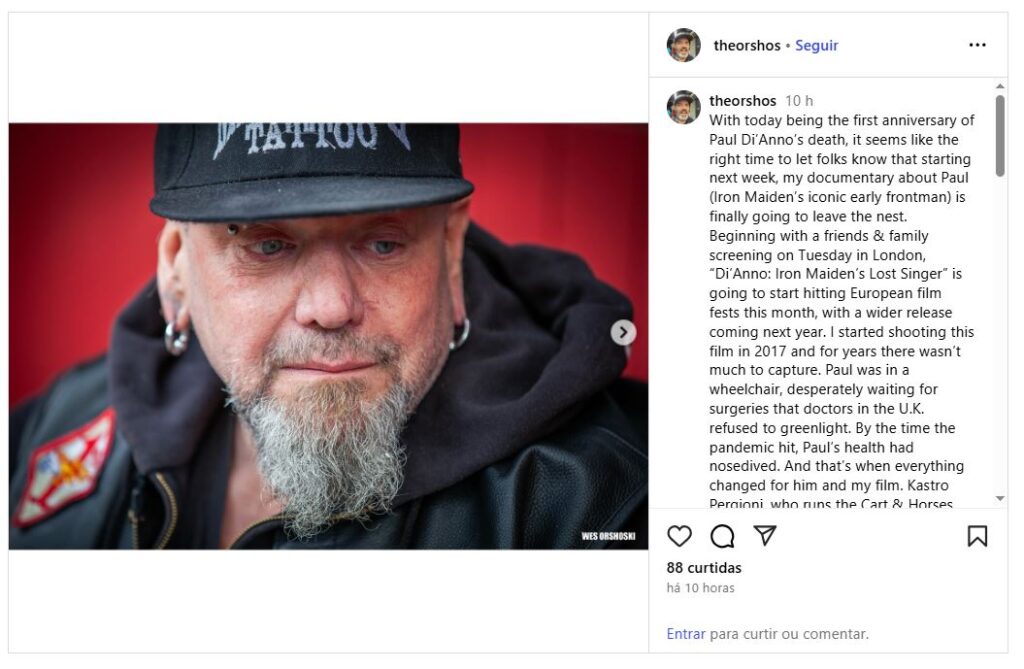The image size is (1024, 669).
Task: Open comments via the speech bubble icon
Action: coord(722,537)
